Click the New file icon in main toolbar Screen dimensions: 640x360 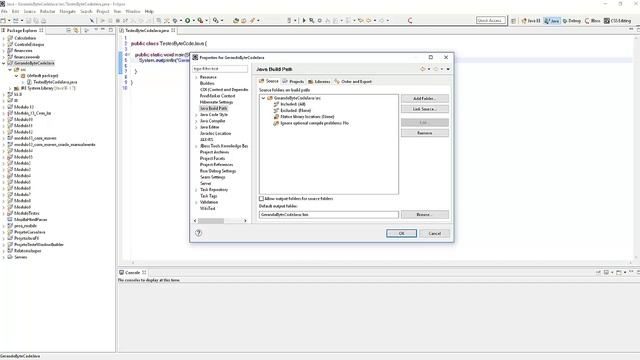tap(3, 20)
